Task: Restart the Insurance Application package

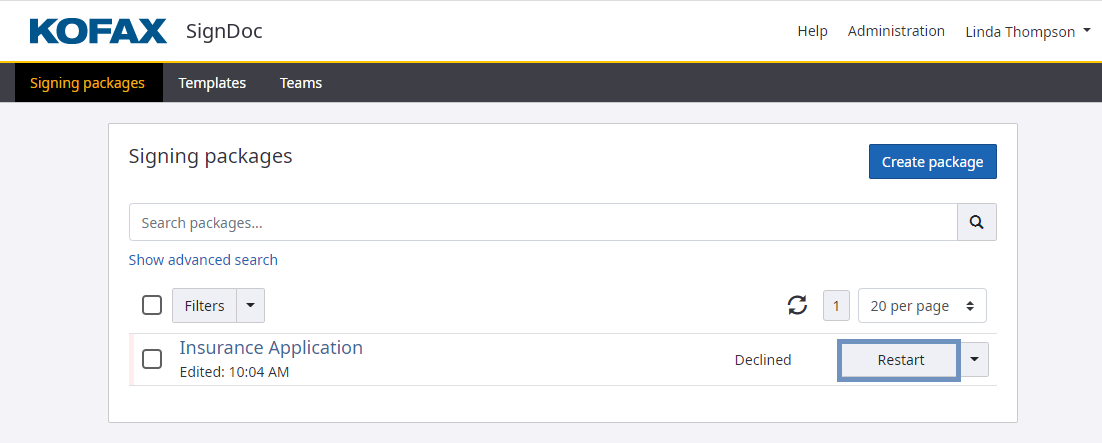Action: pos(900,360)
